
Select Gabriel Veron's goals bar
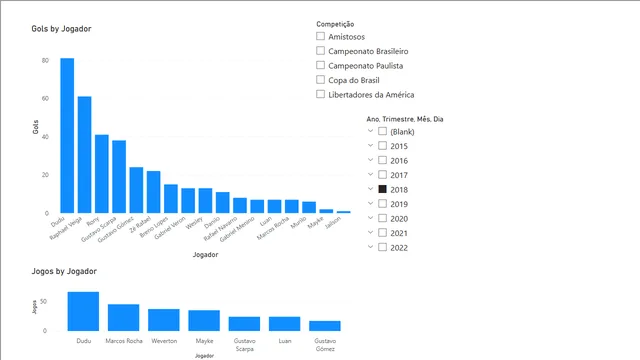click(x=188, y=200)
